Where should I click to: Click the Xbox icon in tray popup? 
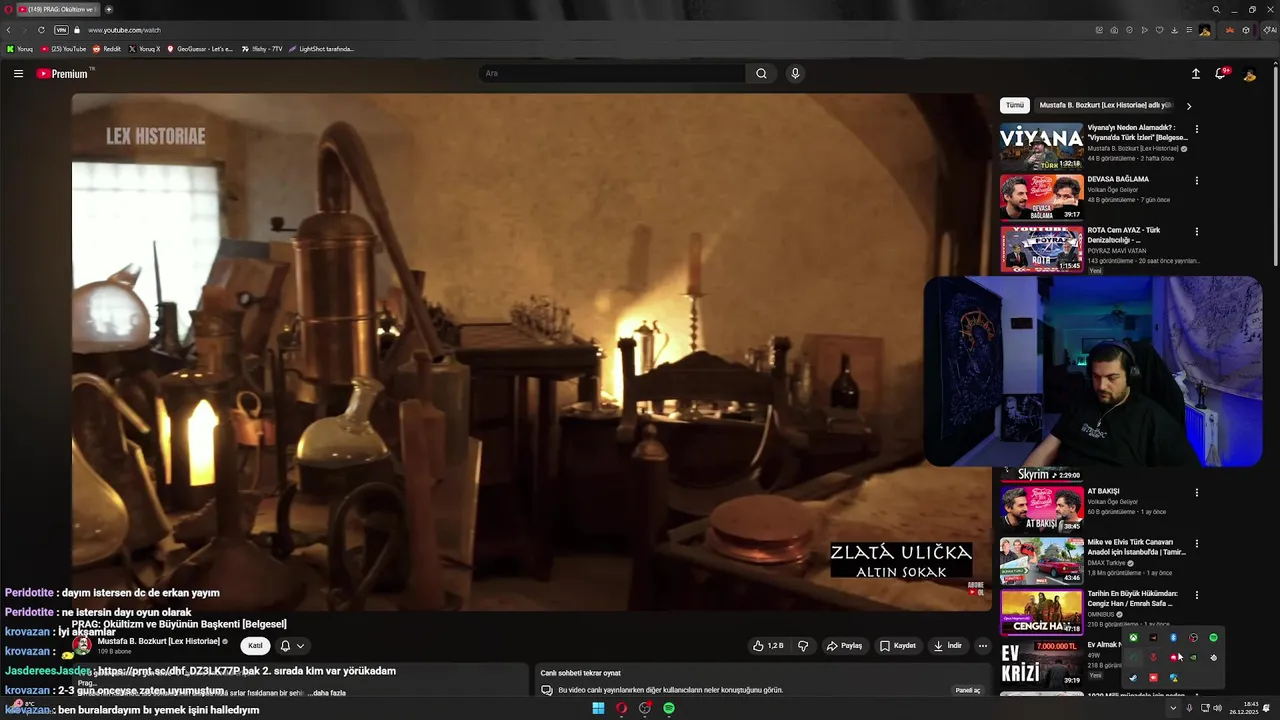[x=1133, y=638]
